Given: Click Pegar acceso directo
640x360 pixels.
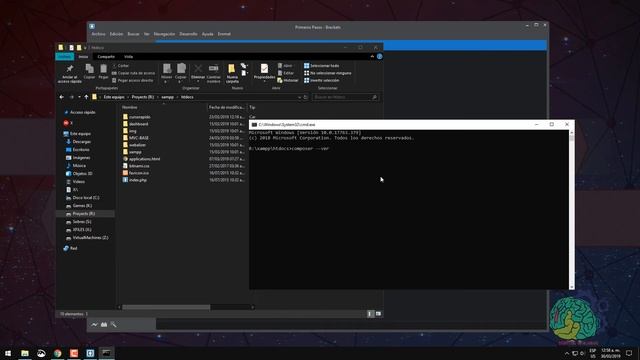Looking at the screenshot, I should [133, 80].
